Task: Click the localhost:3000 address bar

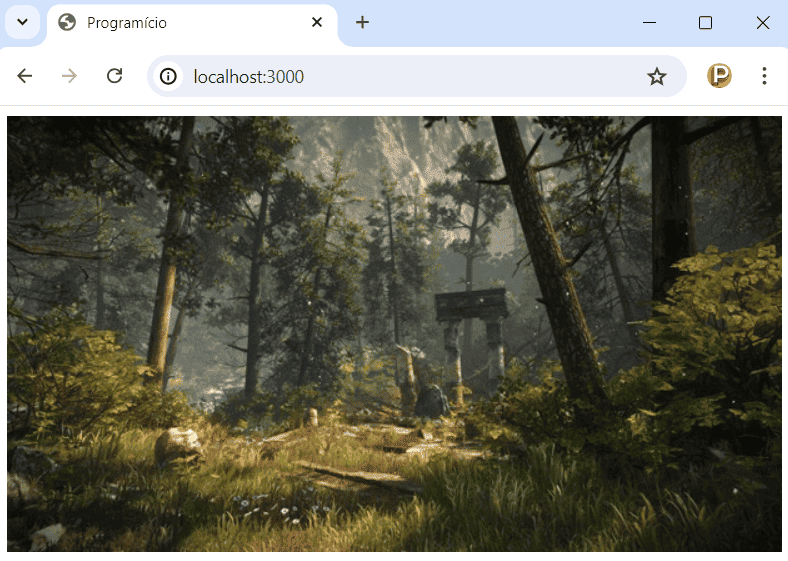Action: click(417, 76)
